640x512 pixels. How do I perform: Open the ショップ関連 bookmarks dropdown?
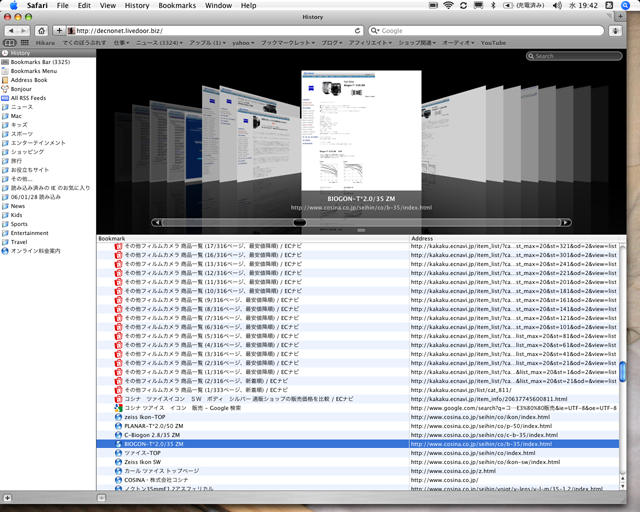[417, 42]
